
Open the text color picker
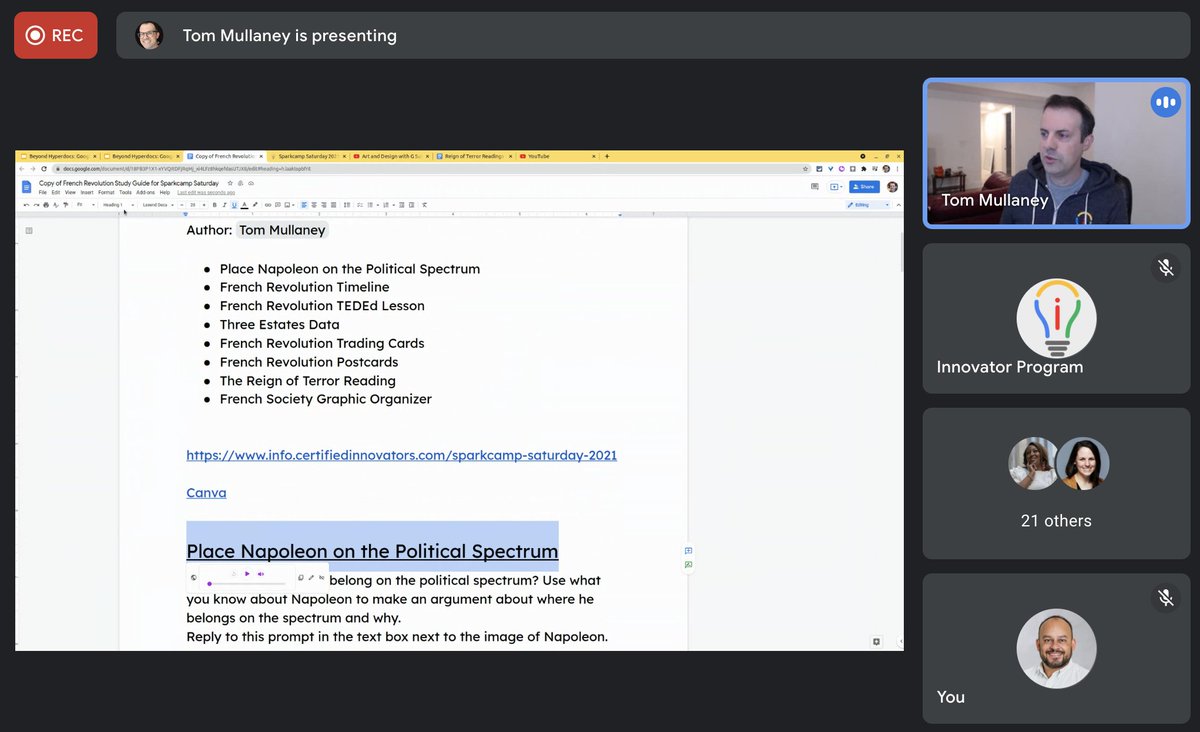pos(244,205)
